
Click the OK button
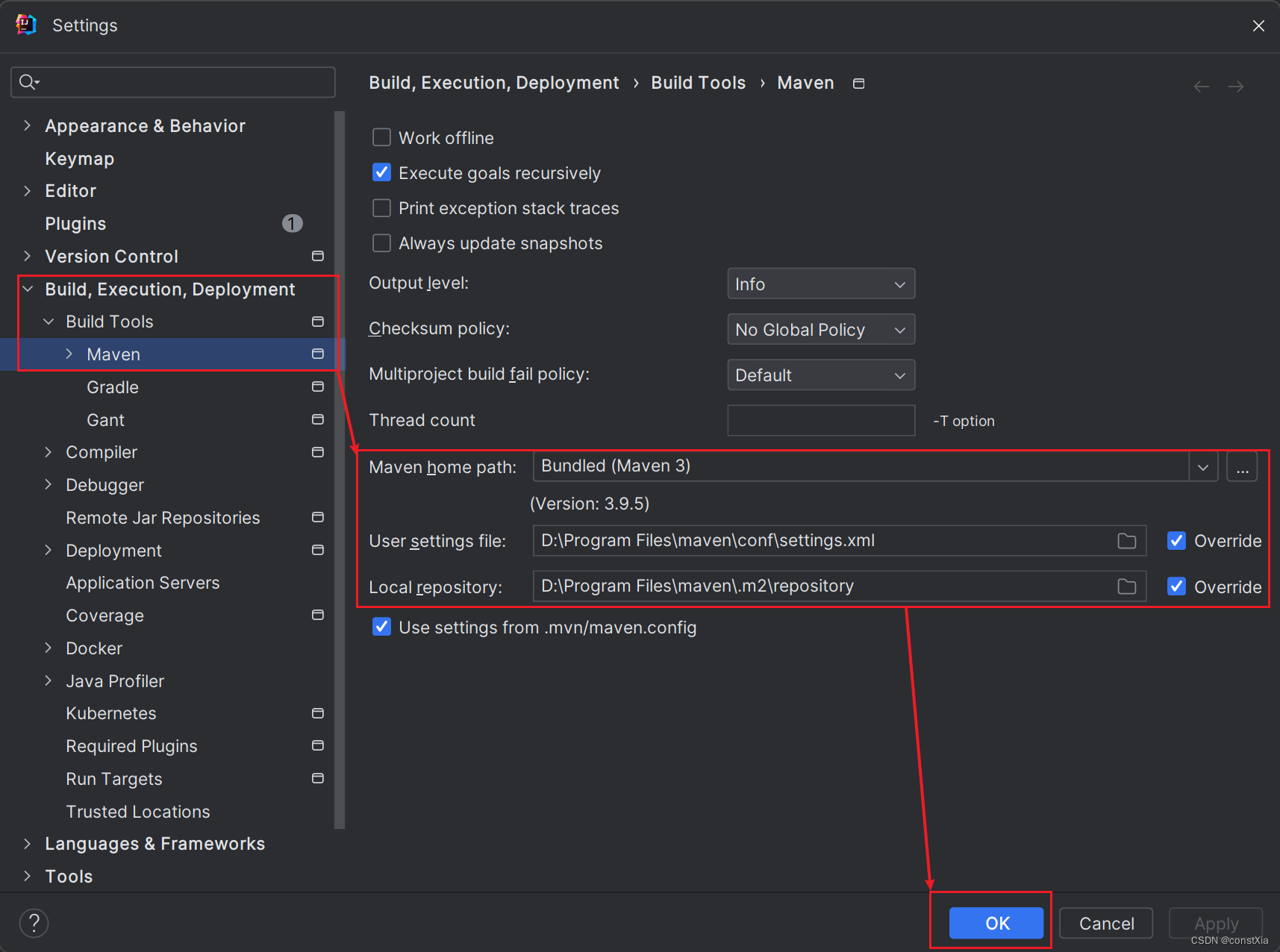pyautogui.click(x=996, y=923)
